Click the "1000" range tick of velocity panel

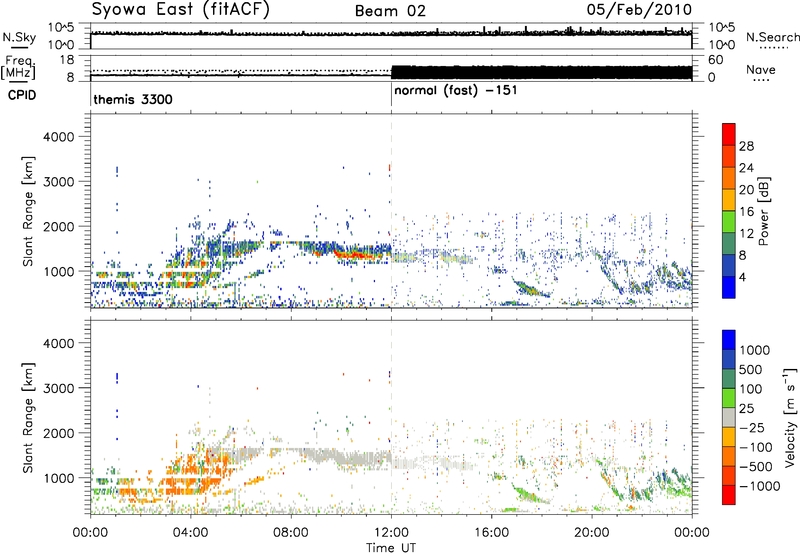(x=59, y=477)
